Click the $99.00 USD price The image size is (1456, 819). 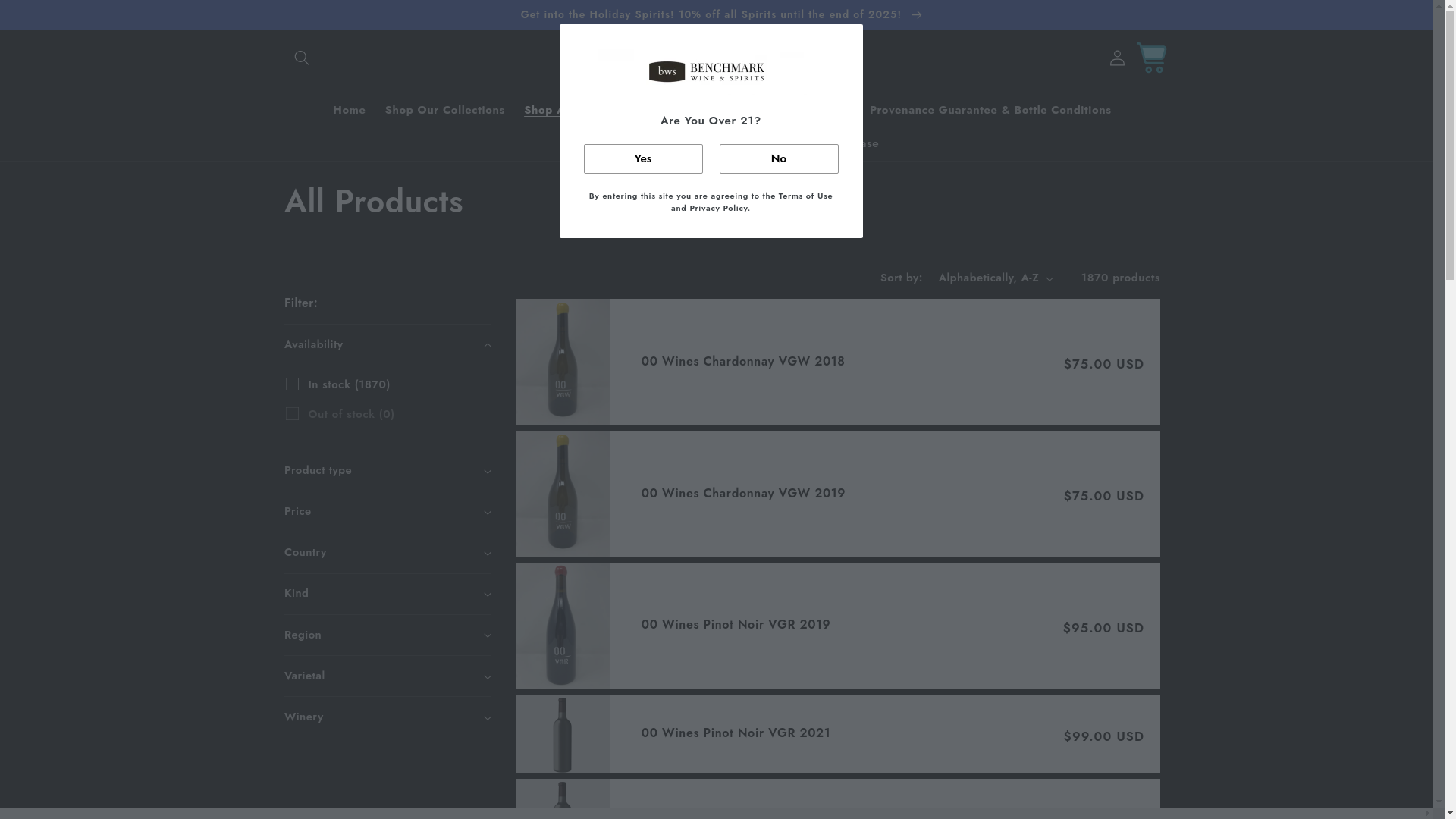1103,737
